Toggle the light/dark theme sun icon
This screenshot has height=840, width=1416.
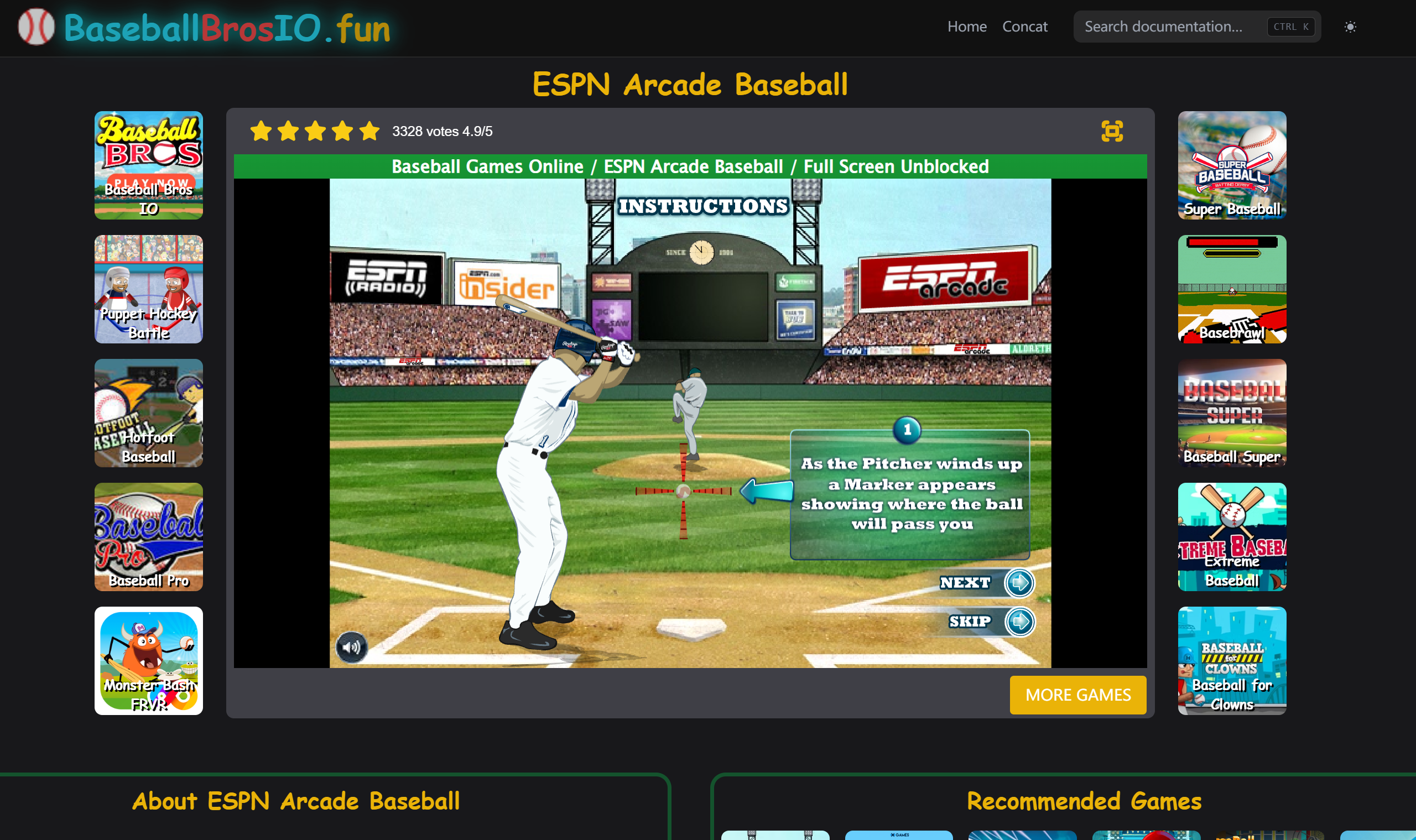point(1350,27)
